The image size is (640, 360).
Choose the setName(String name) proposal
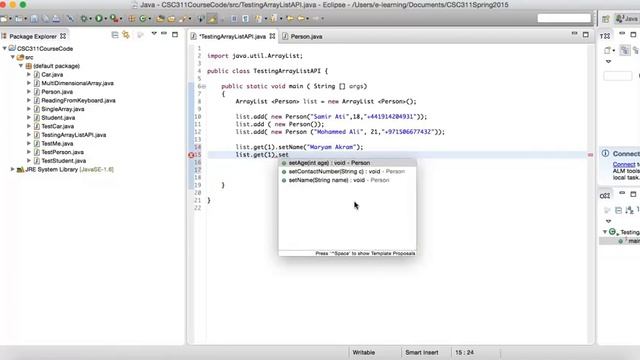pyautogui.click(x=347, y=180)
